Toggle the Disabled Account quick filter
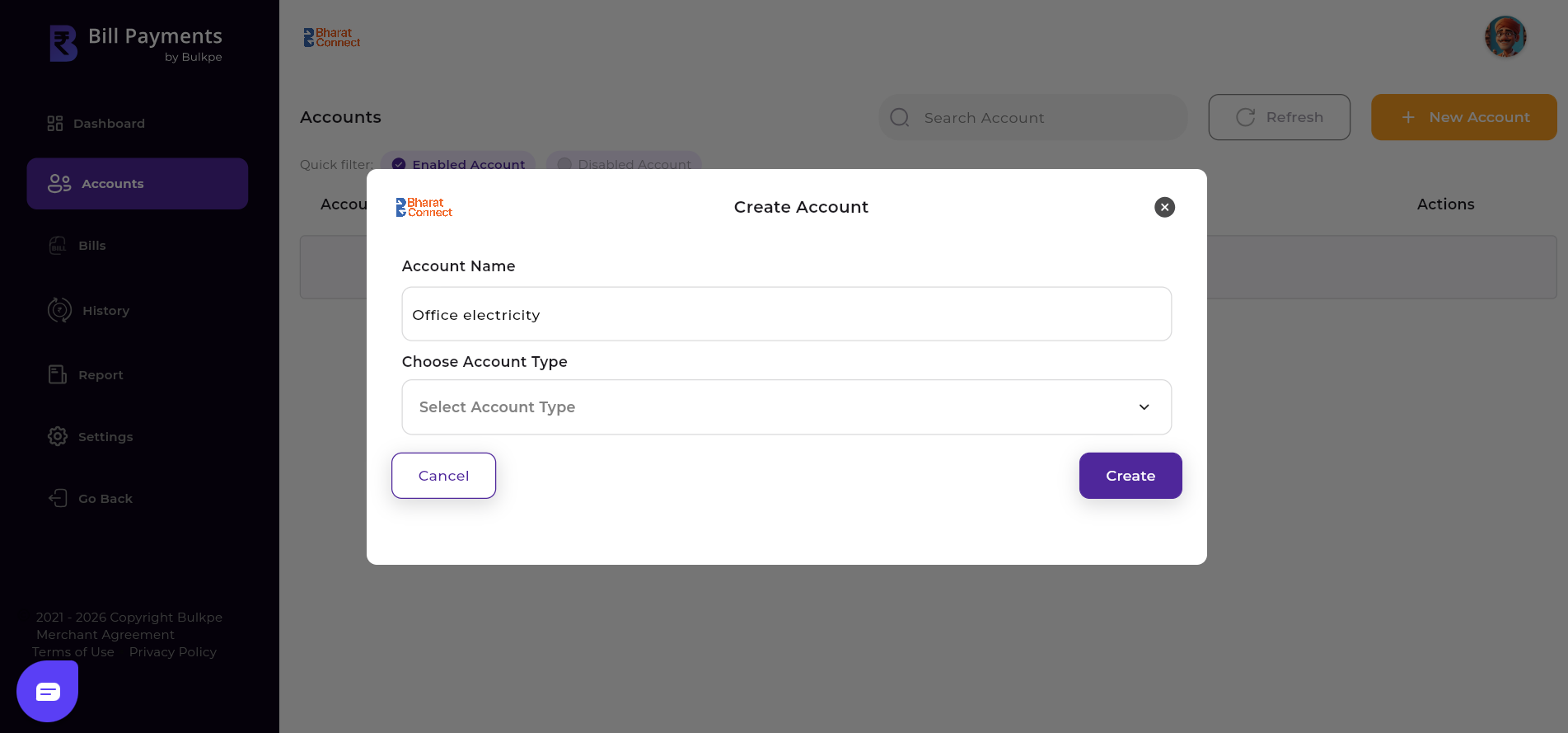1568x733 pixels. 624,163
